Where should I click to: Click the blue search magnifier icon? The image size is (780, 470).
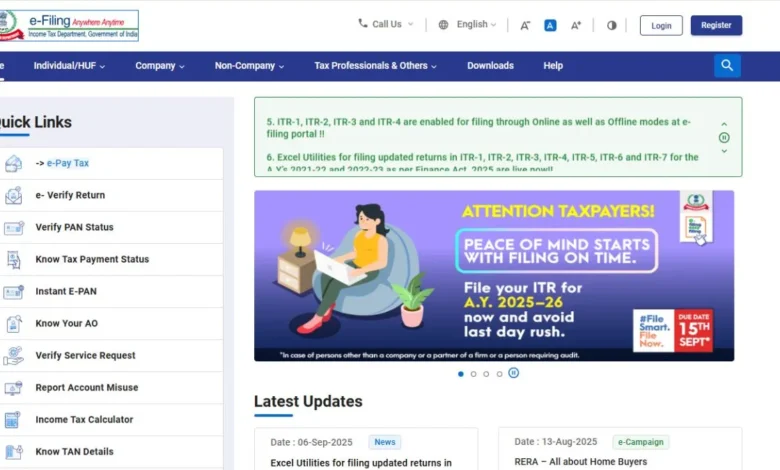(727, 66)
